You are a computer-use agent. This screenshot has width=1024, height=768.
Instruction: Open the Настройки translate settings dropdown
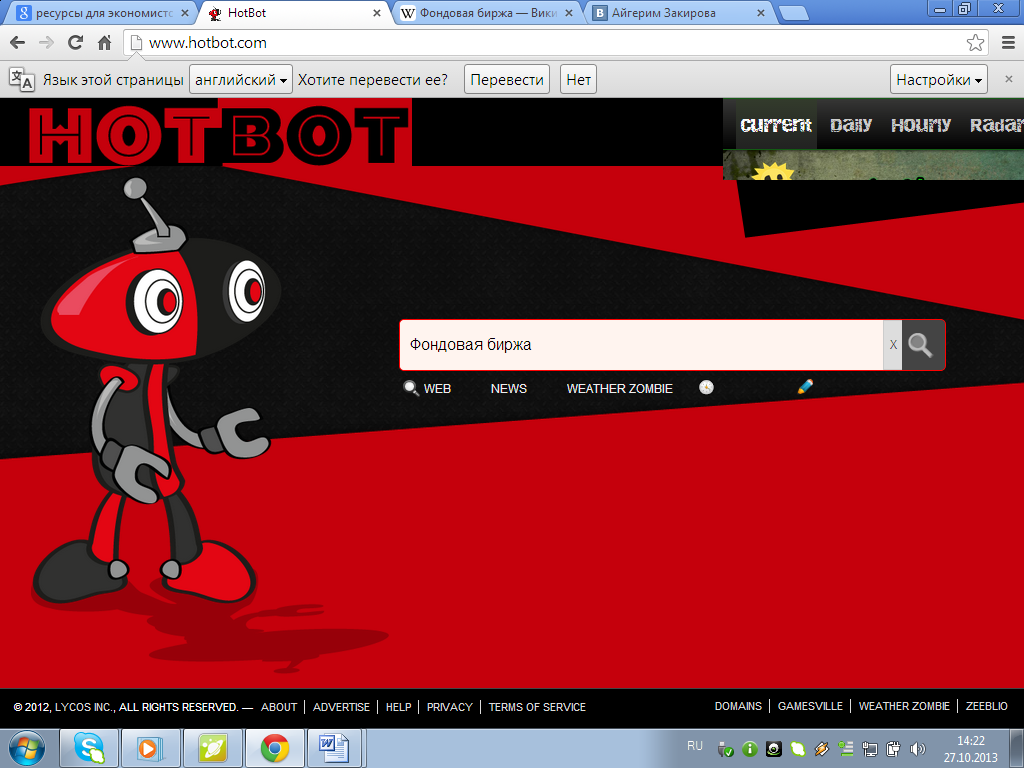point(938,80)
